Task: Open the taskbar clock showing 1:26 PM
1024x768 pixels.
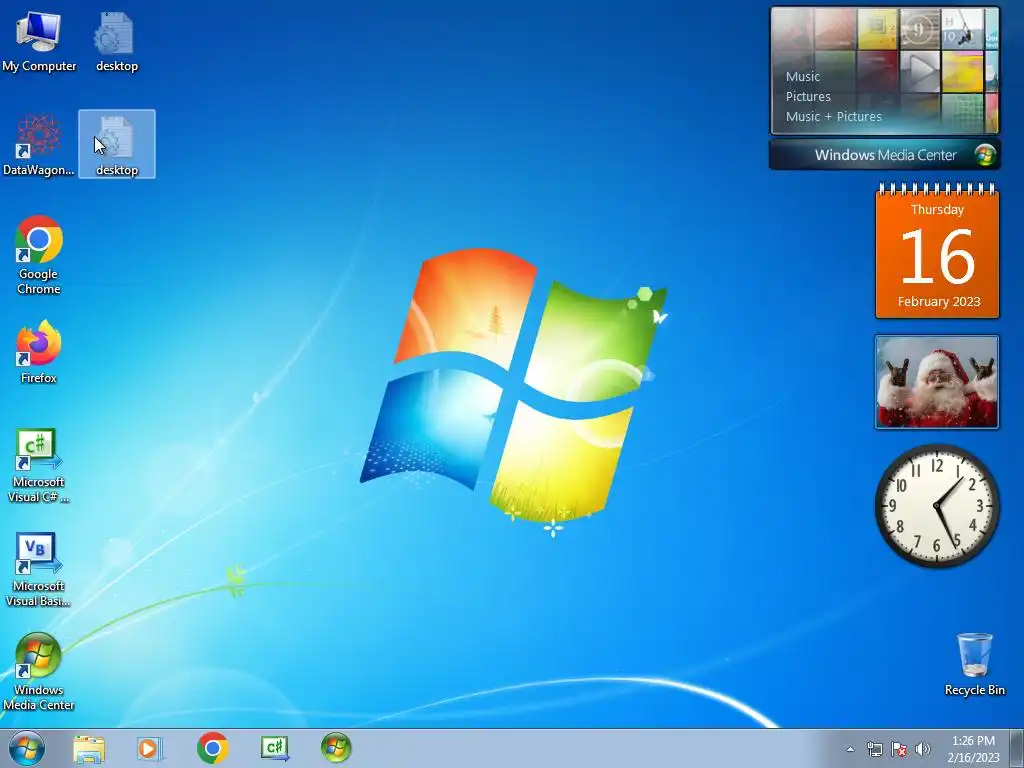Action: 973,748
